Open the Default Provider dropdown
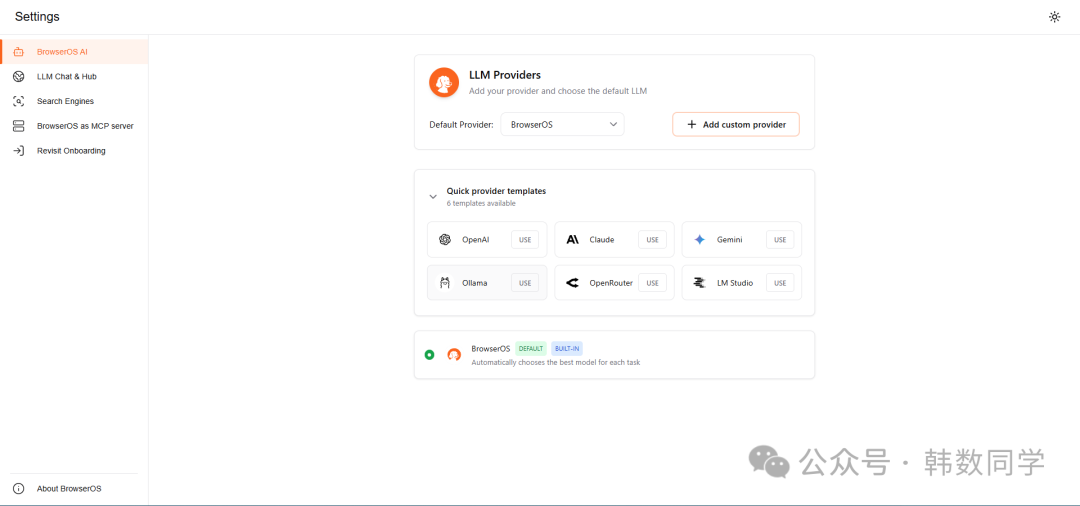Image resolution: width=1080 pixels, height=506 pixels. click(x=562, y=125)
